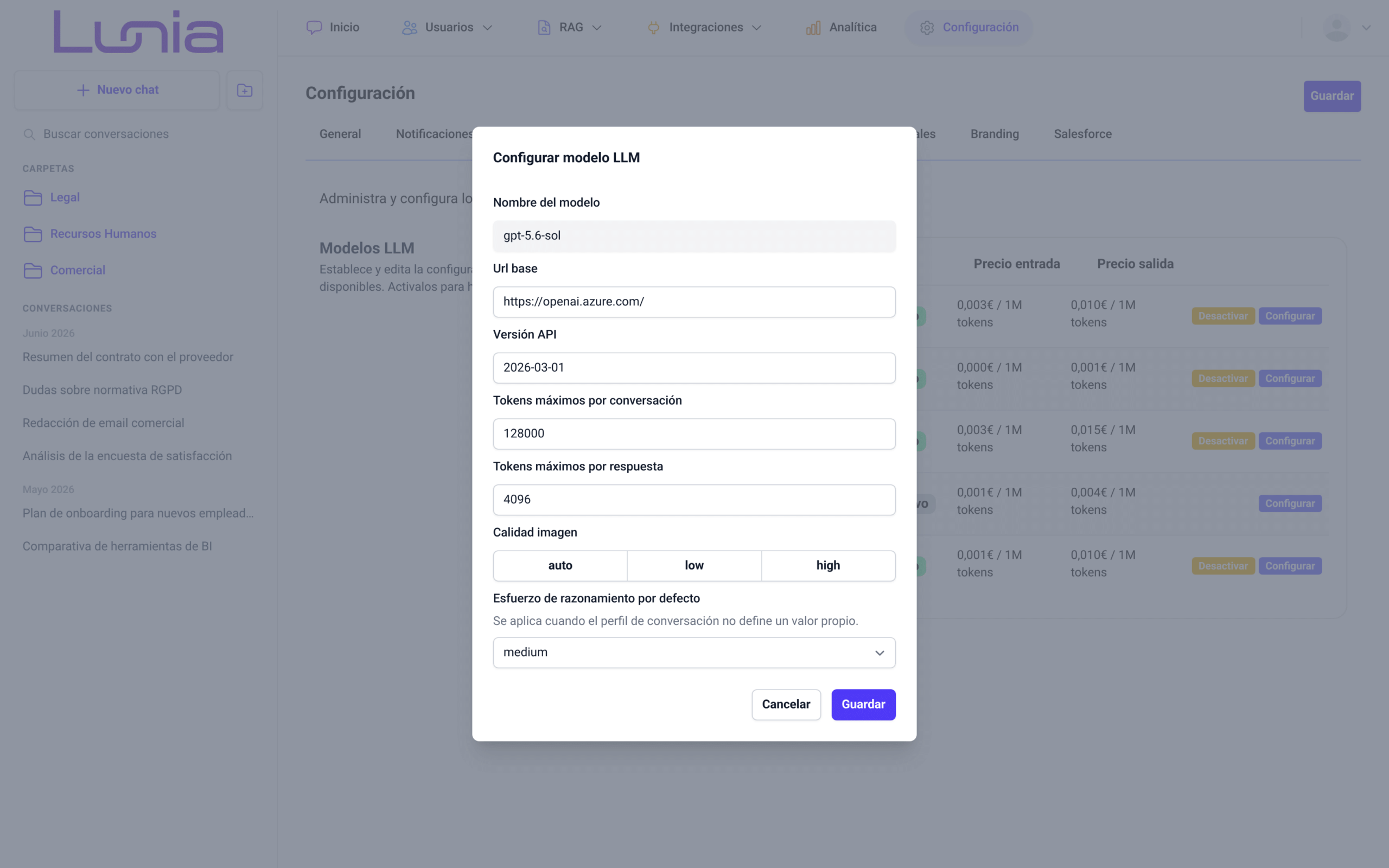Viewport: 1389px width, 868px height.
Task: Open the reasoning effort medium dropdown
Action: [x=694, y=653]
